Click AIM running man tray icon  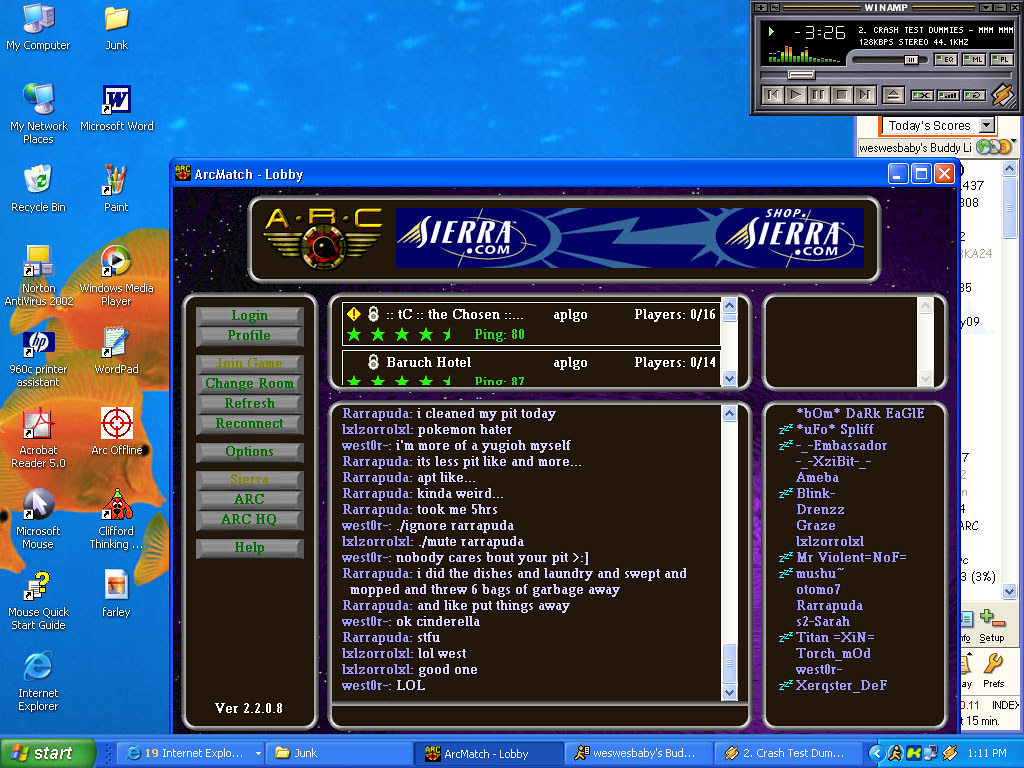895,753
